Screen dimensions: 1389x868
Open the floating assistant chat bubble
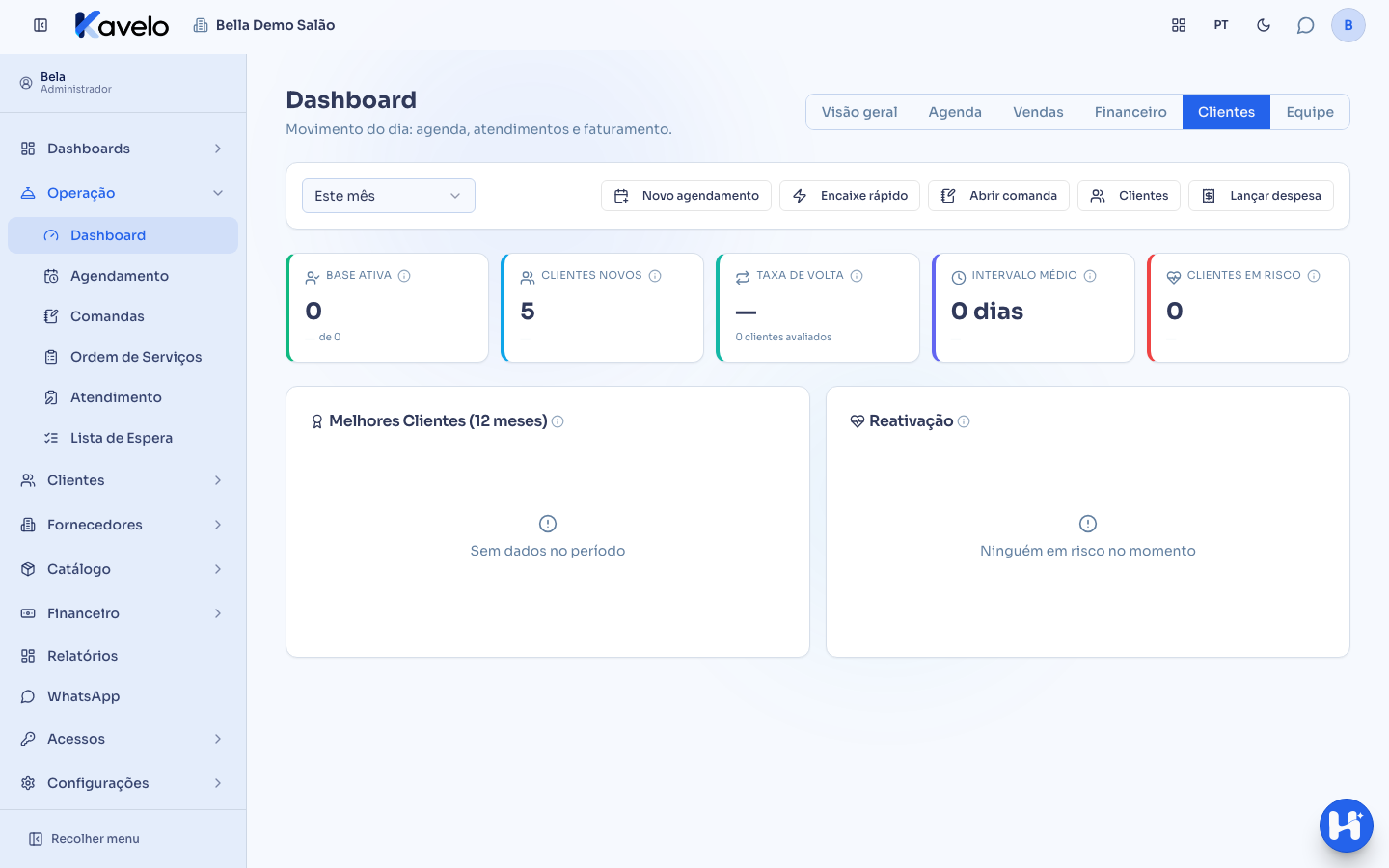(x=1347, y=826)
